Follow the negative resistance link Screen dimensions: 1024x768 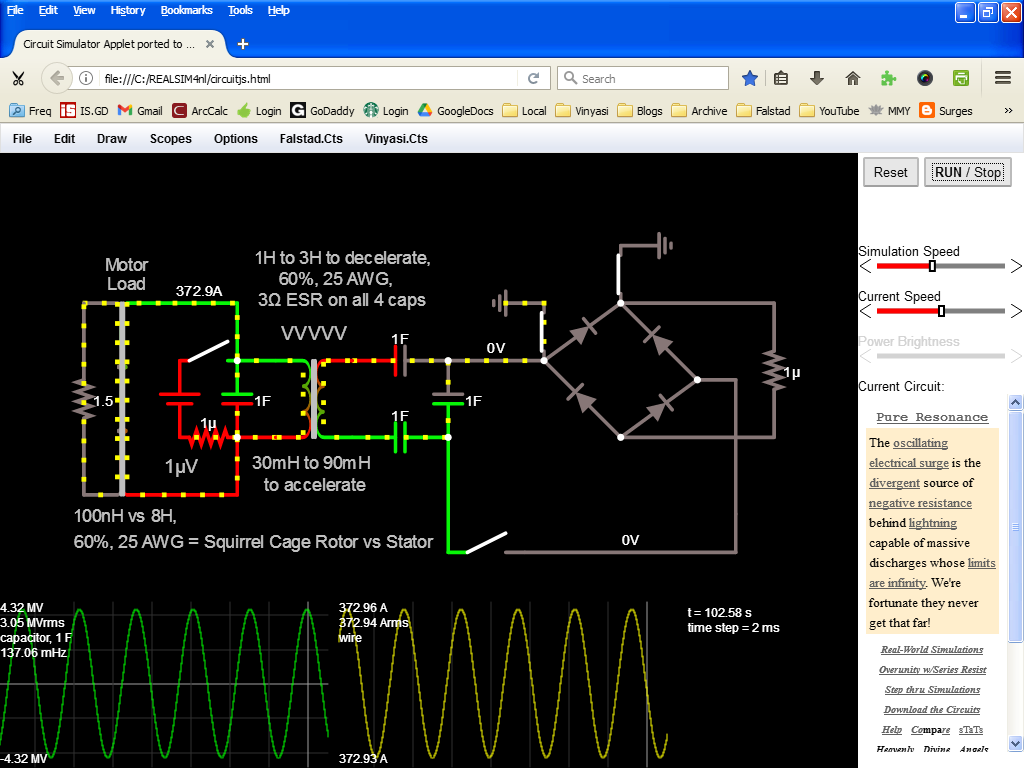tap(920, 503)
